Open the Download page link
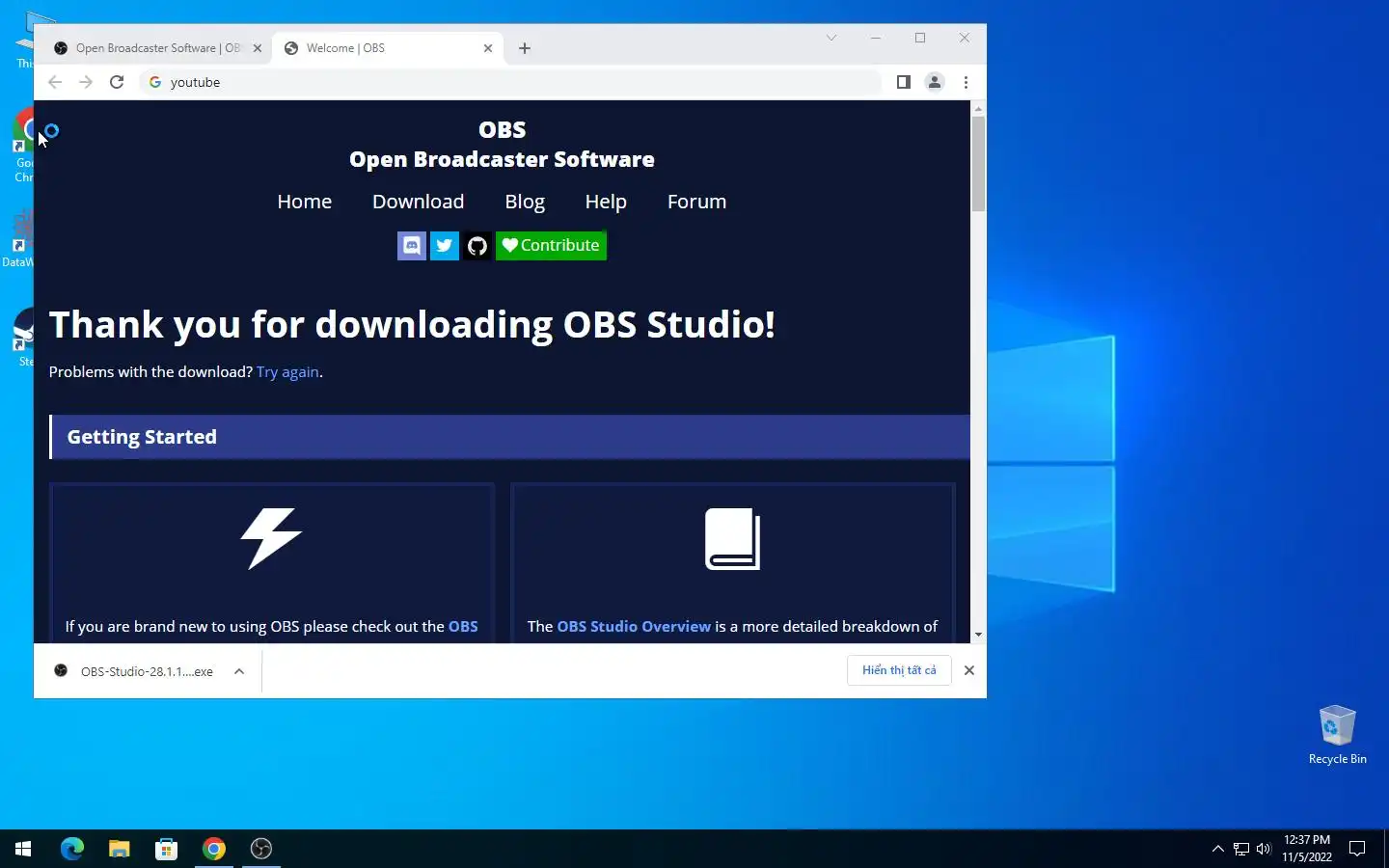Image resolution: width=1389 pixels, height=868 pixels. (x=419, y=202)
